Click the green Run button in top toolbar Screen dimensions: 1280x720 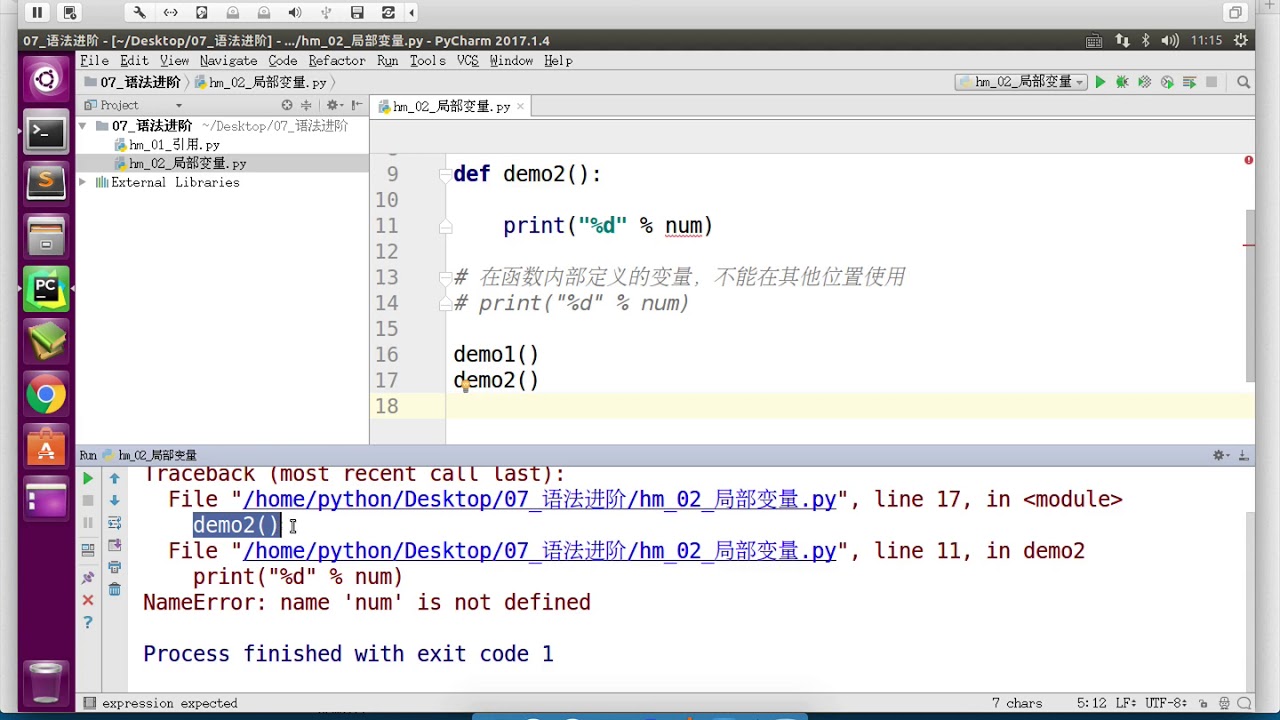tap(1100, 82)
